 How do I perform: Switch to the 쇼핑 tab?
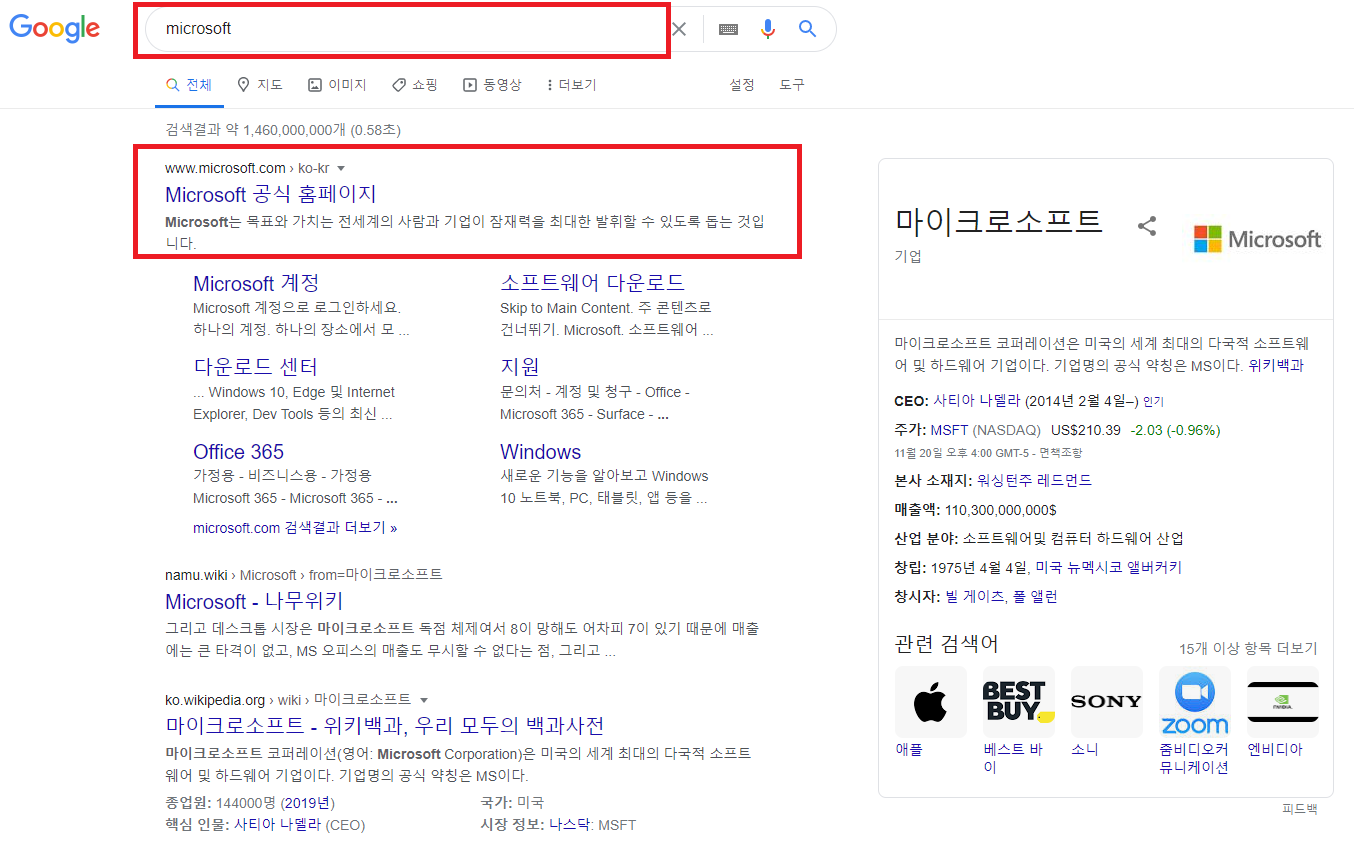(414, 85)
